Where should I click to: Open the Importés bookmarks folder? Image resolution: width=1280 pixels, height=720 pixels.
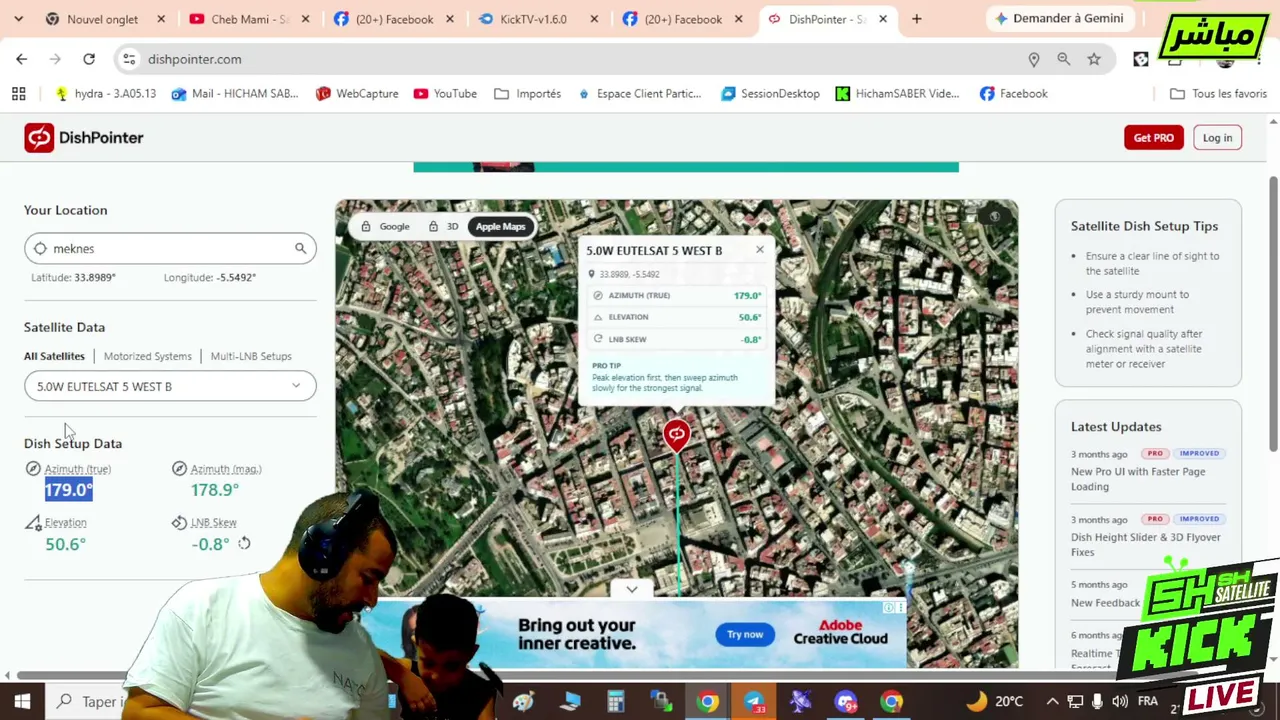(527, 93)
